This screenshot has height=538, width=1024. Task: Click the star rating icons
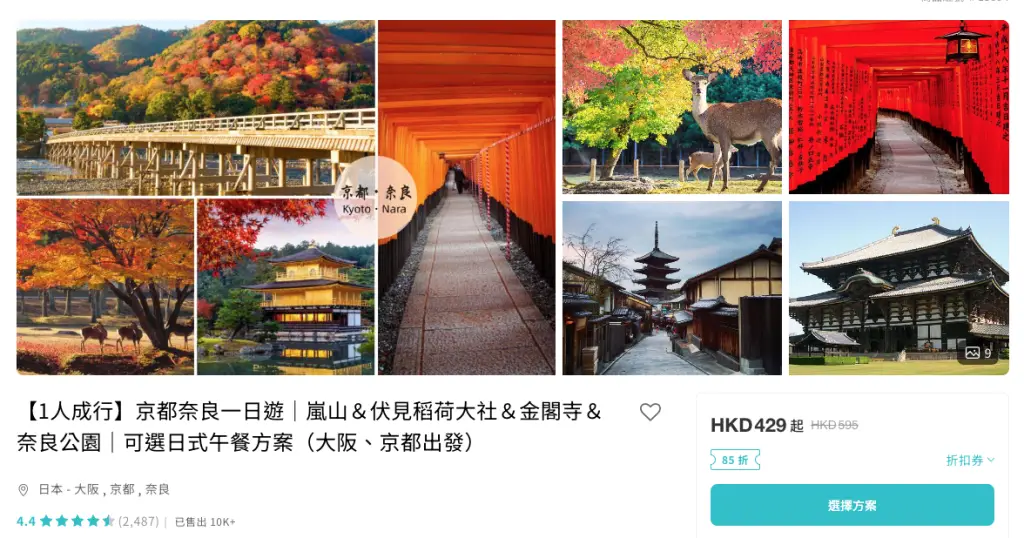pyautogui.click(x=77, y=521)
